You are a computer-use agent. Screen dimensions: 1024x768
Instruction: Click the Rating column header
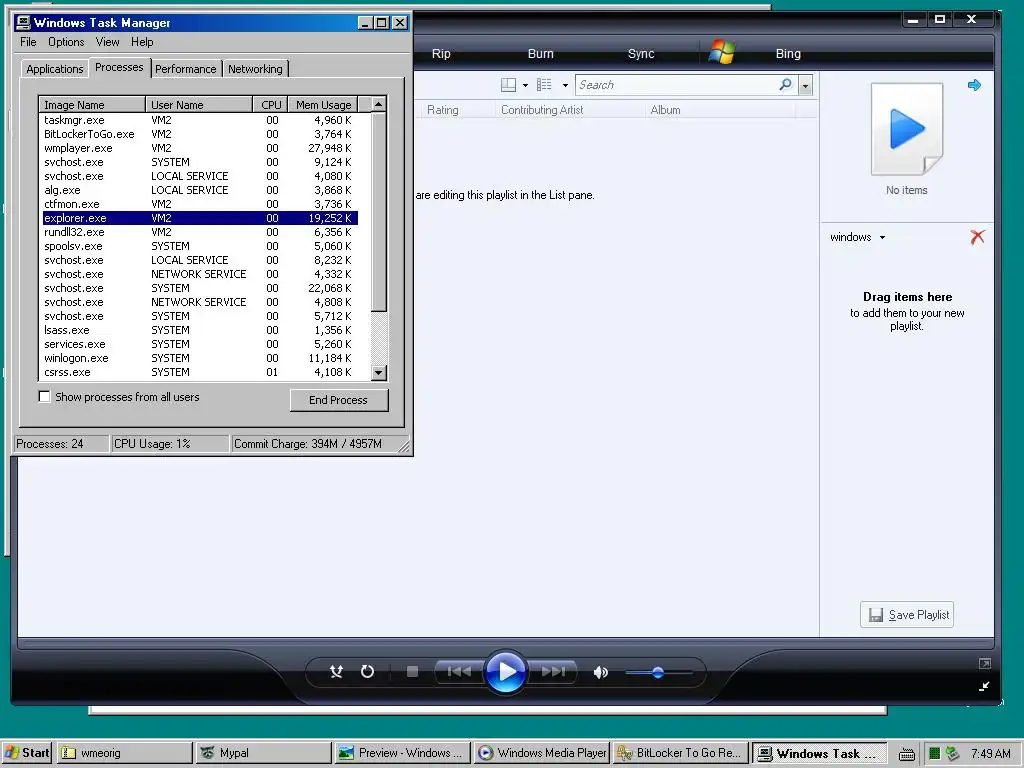click(x=443, y=110)
